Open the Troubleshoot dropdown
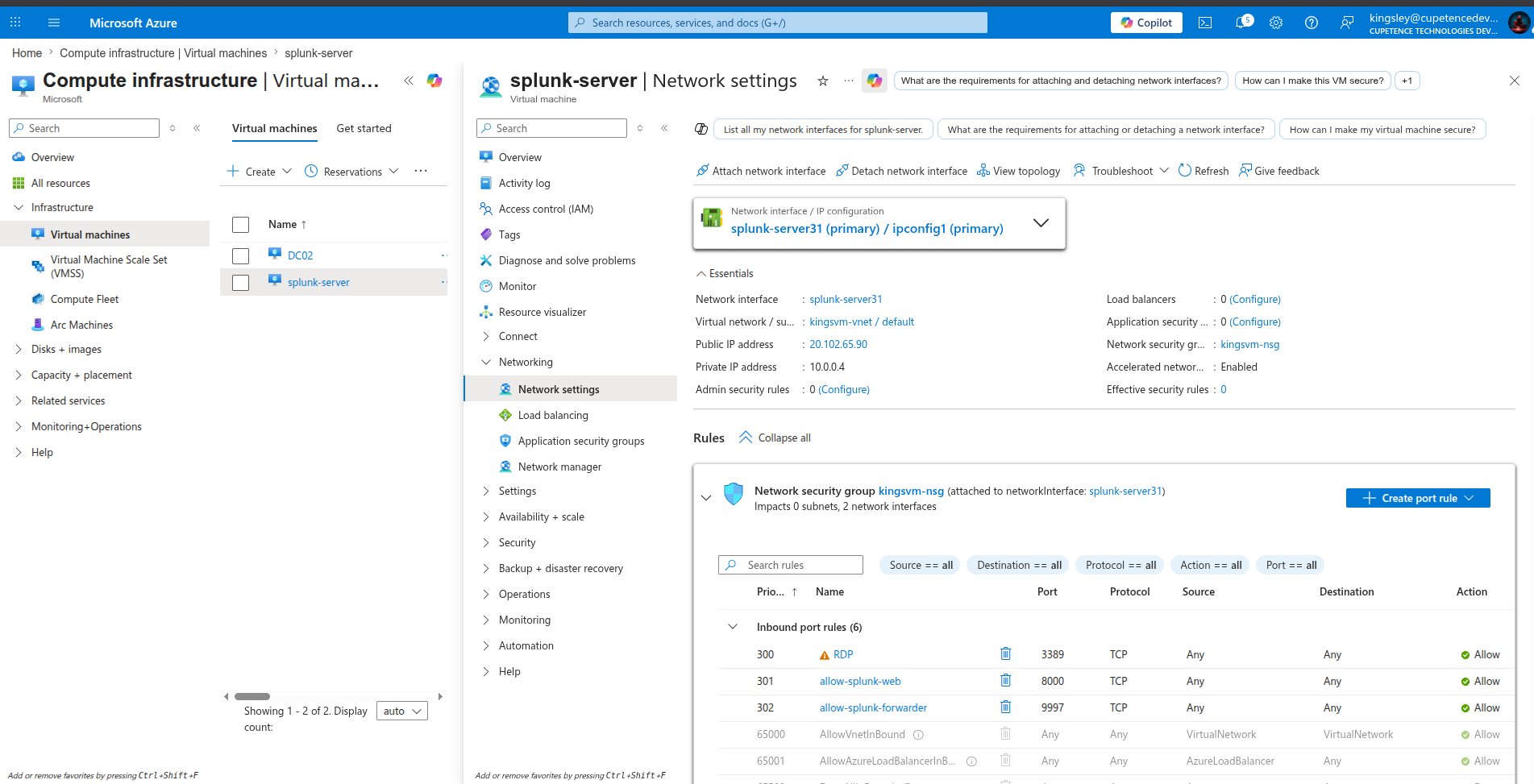This screenshot has width=1534, height=784. [1120, 171]
